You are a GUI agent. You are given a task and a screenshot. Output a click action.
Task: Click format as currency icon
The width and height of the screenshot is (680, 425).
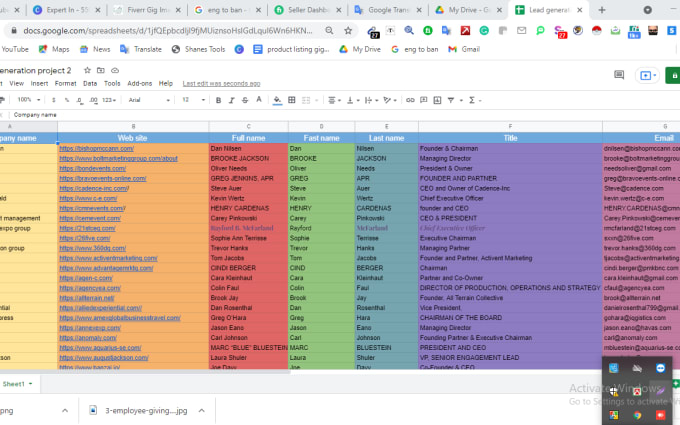coord(53,100)
